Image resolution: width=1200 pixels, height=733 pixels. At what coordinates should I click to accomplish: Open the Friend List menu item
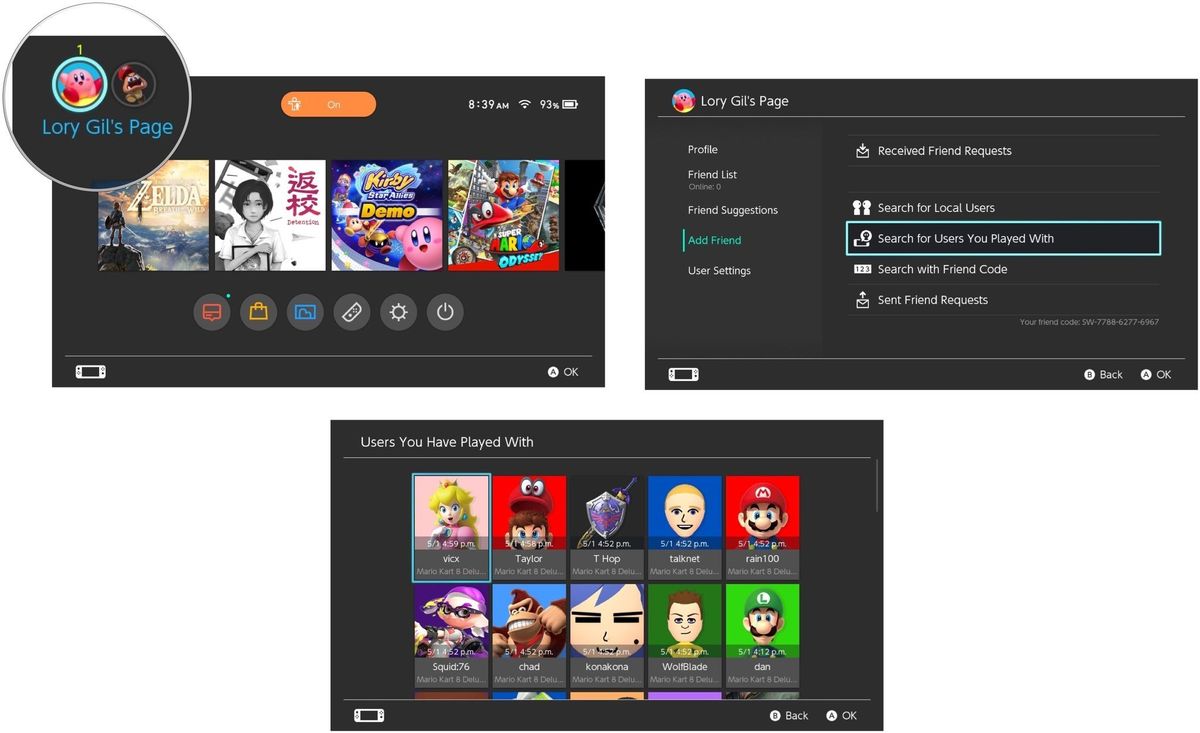pyautogui.click(x=712, y=174)
